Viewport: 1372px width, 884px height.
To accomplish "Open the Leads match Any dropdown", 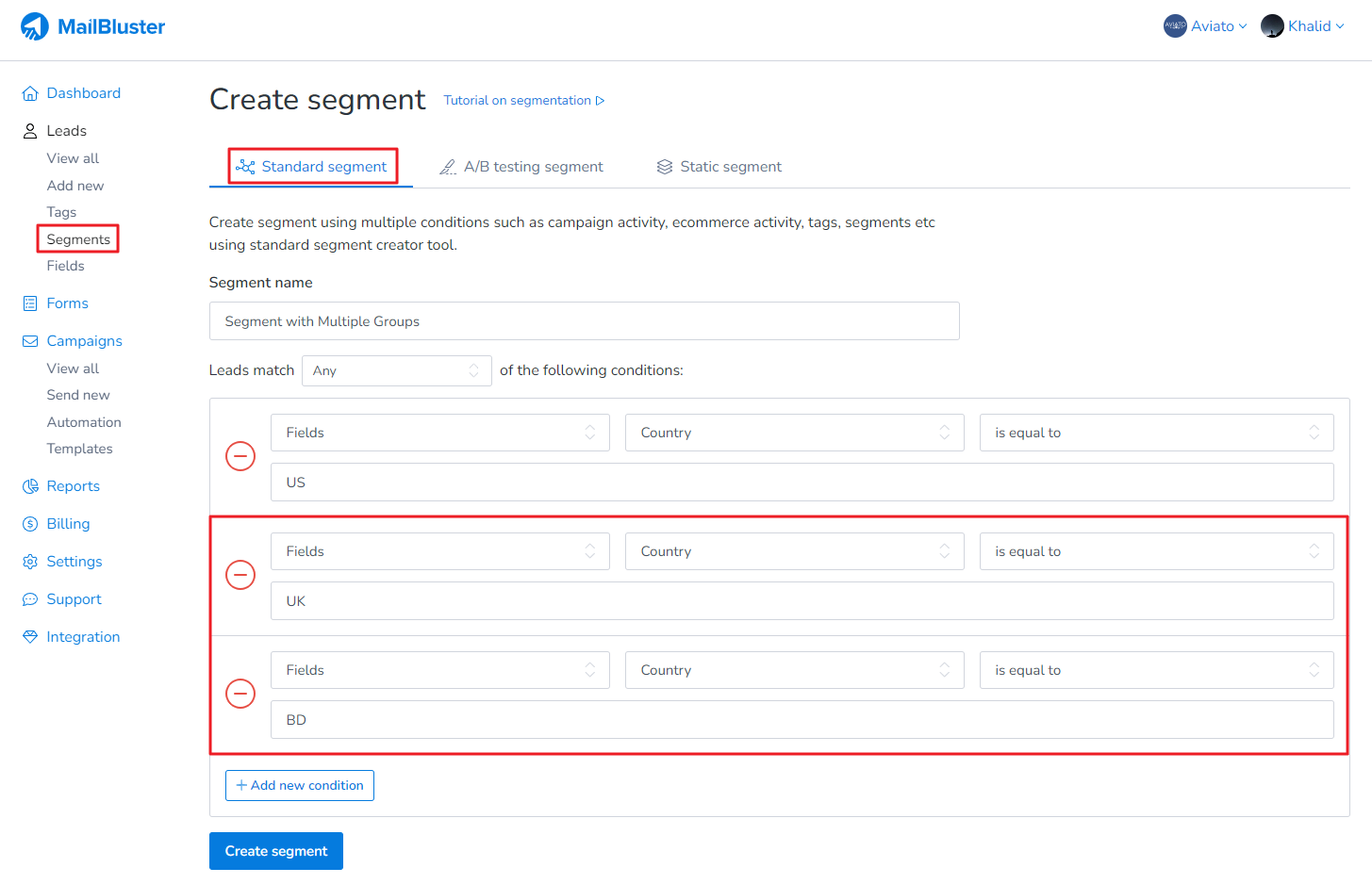I will click(396, 370).
